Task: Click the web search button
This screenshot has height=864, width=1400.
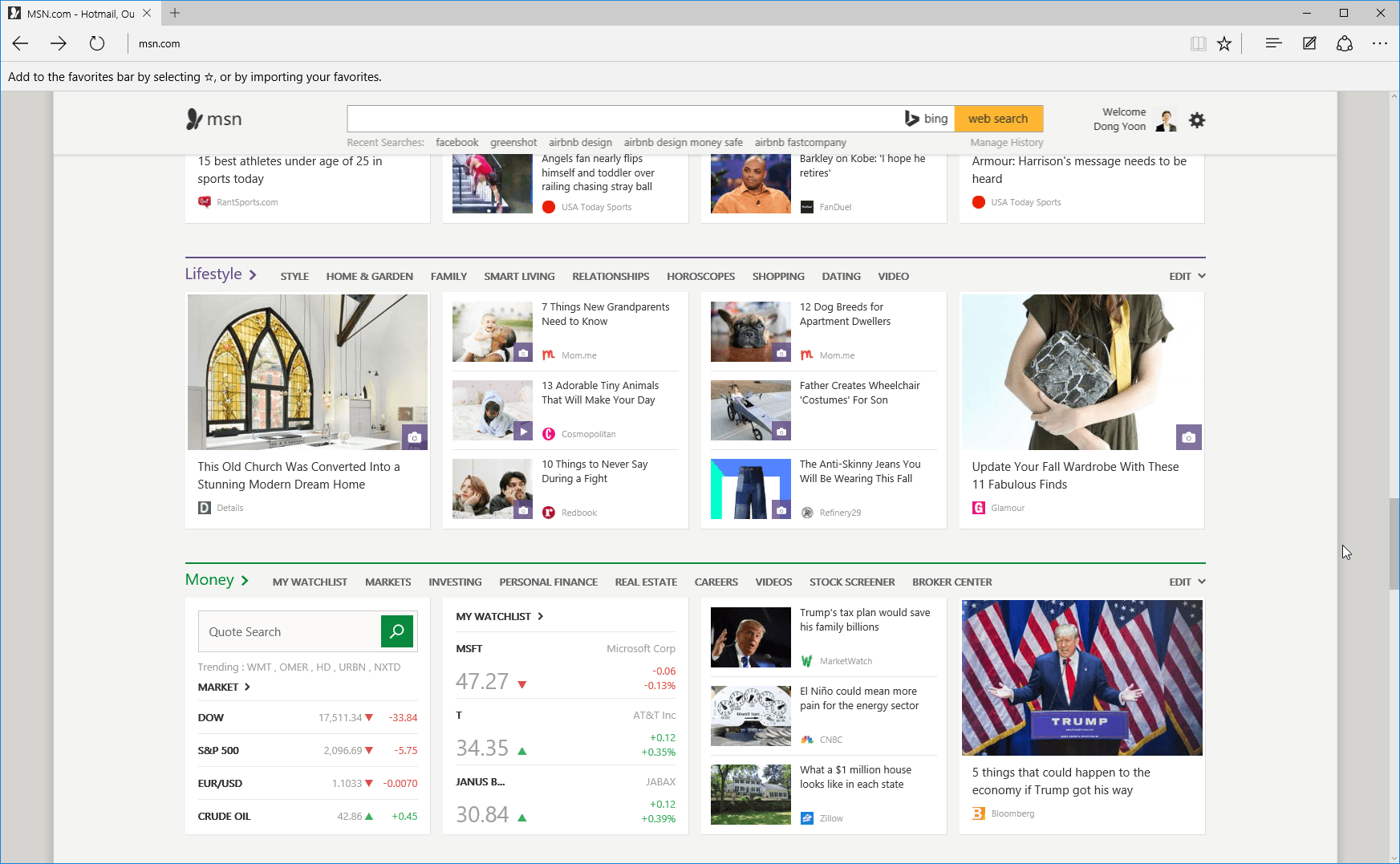Action: click(998, 118)
